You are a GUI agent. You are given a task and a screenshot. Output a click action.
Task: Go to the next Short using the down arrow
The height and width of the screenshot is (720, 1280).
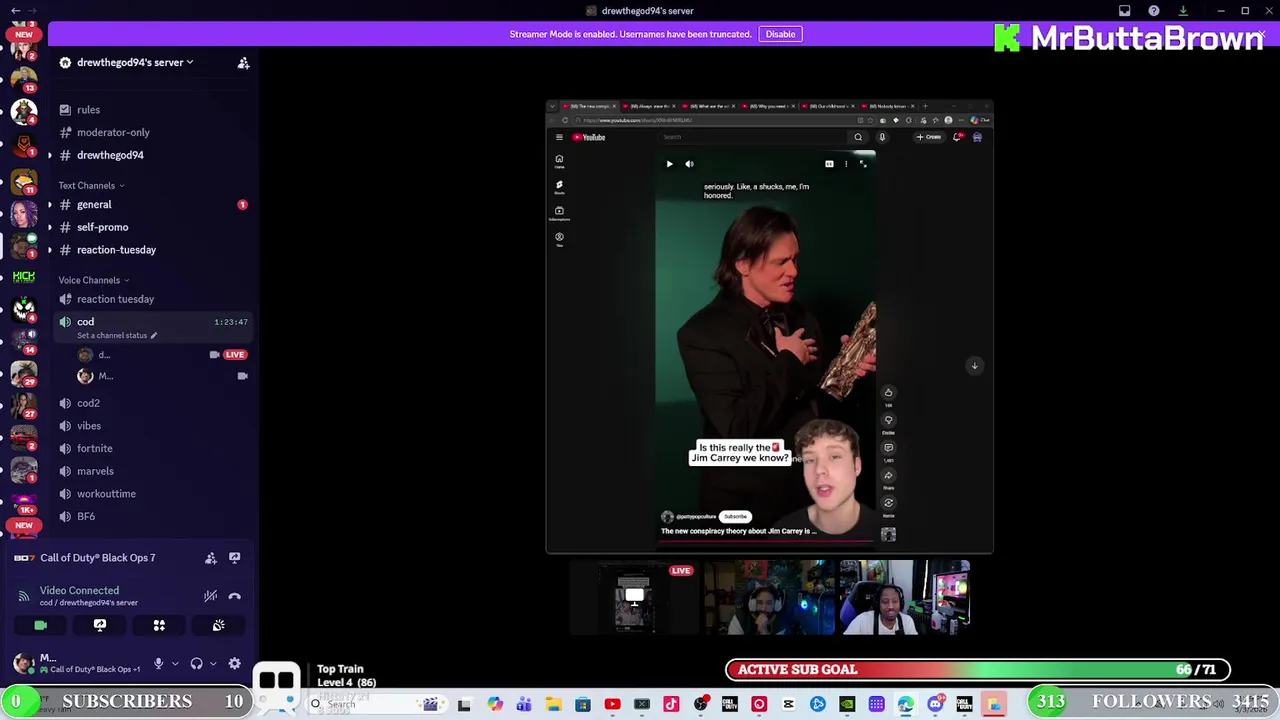(x=974, y=366)
